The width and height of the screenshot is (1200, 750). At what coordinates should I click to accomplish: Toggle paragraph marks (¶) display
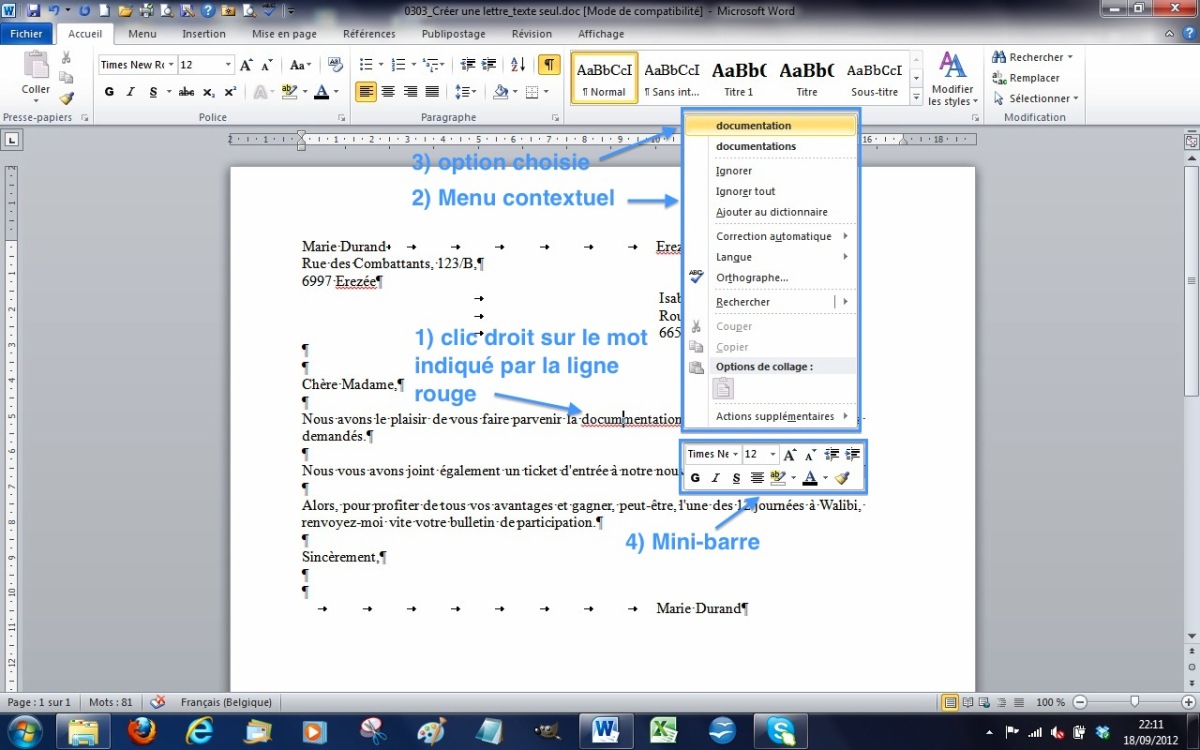549,65
